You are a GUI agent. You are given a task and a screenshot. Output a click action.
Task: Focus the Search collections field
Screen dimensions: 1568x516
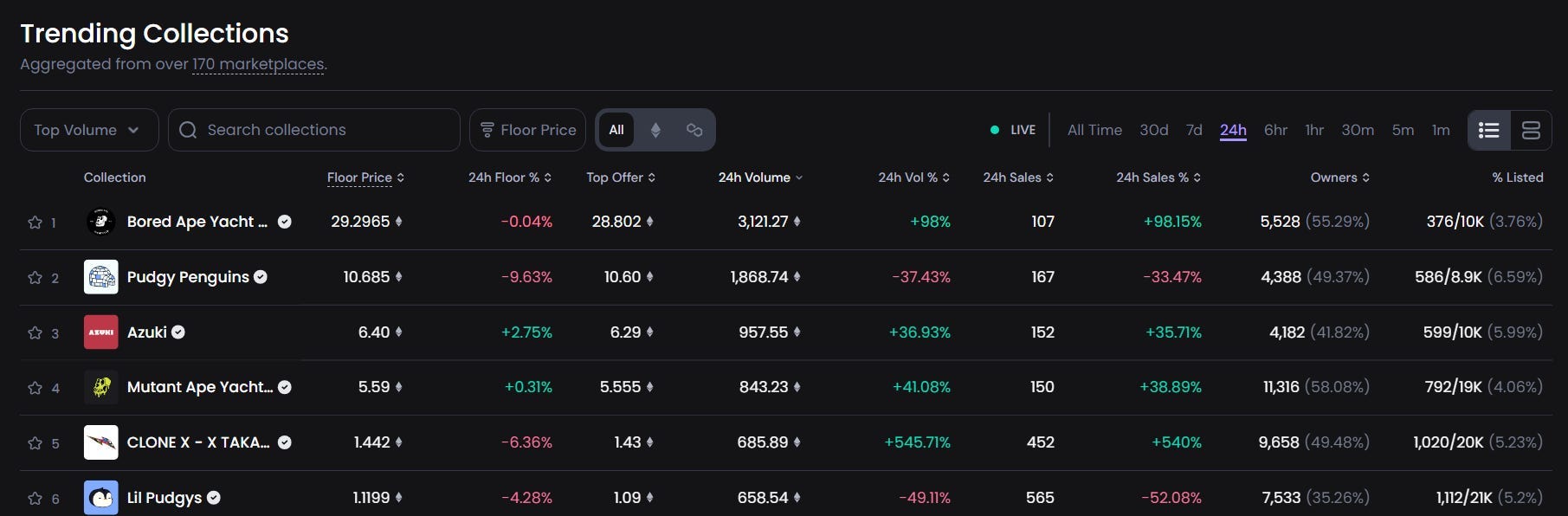coord(314,130)
